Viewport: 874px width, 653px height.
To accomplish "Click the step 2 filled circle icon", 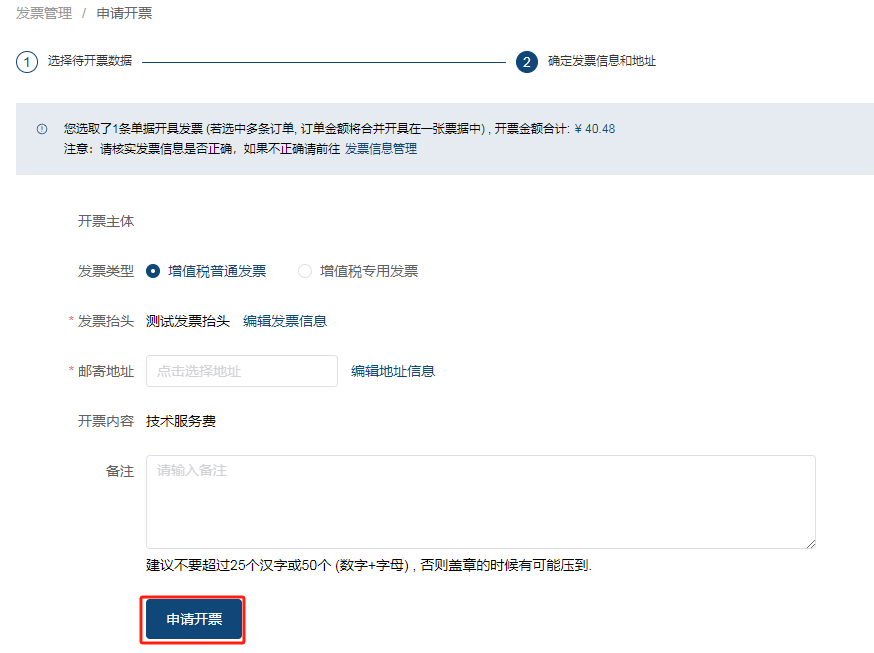I will point(527,62).
